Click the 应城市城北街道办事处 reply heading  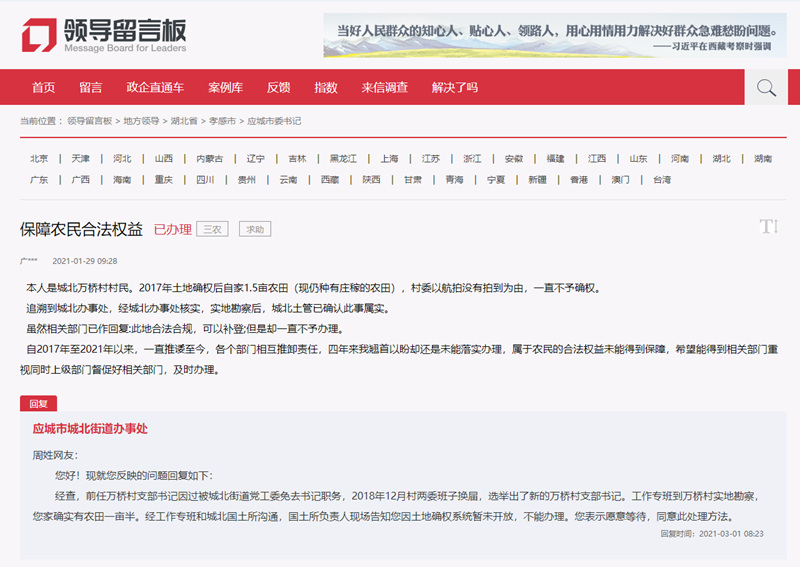click(x=90, y=428)
